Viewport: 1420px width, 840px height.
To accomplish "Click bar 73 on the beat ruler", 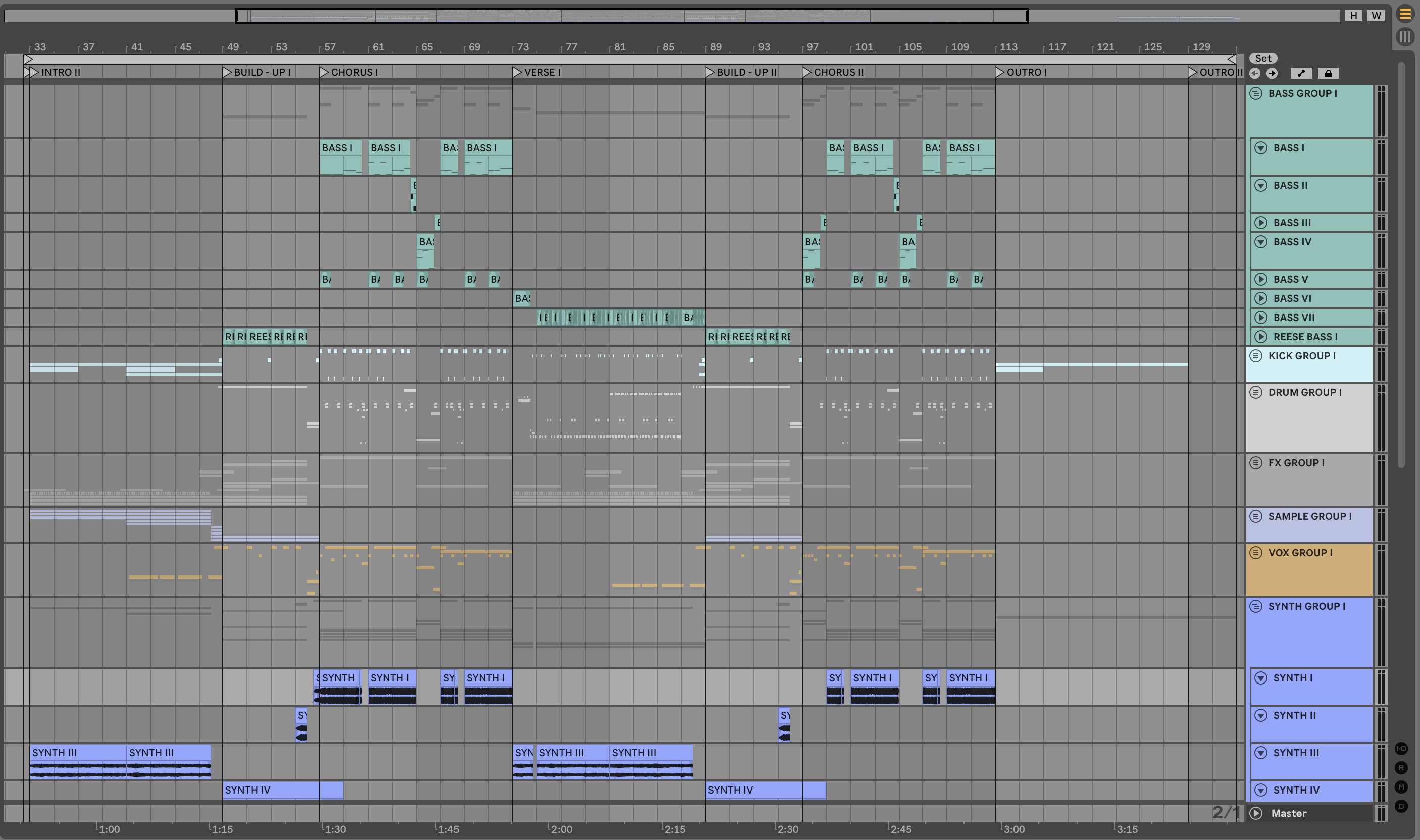I will [x=523, y=47].
